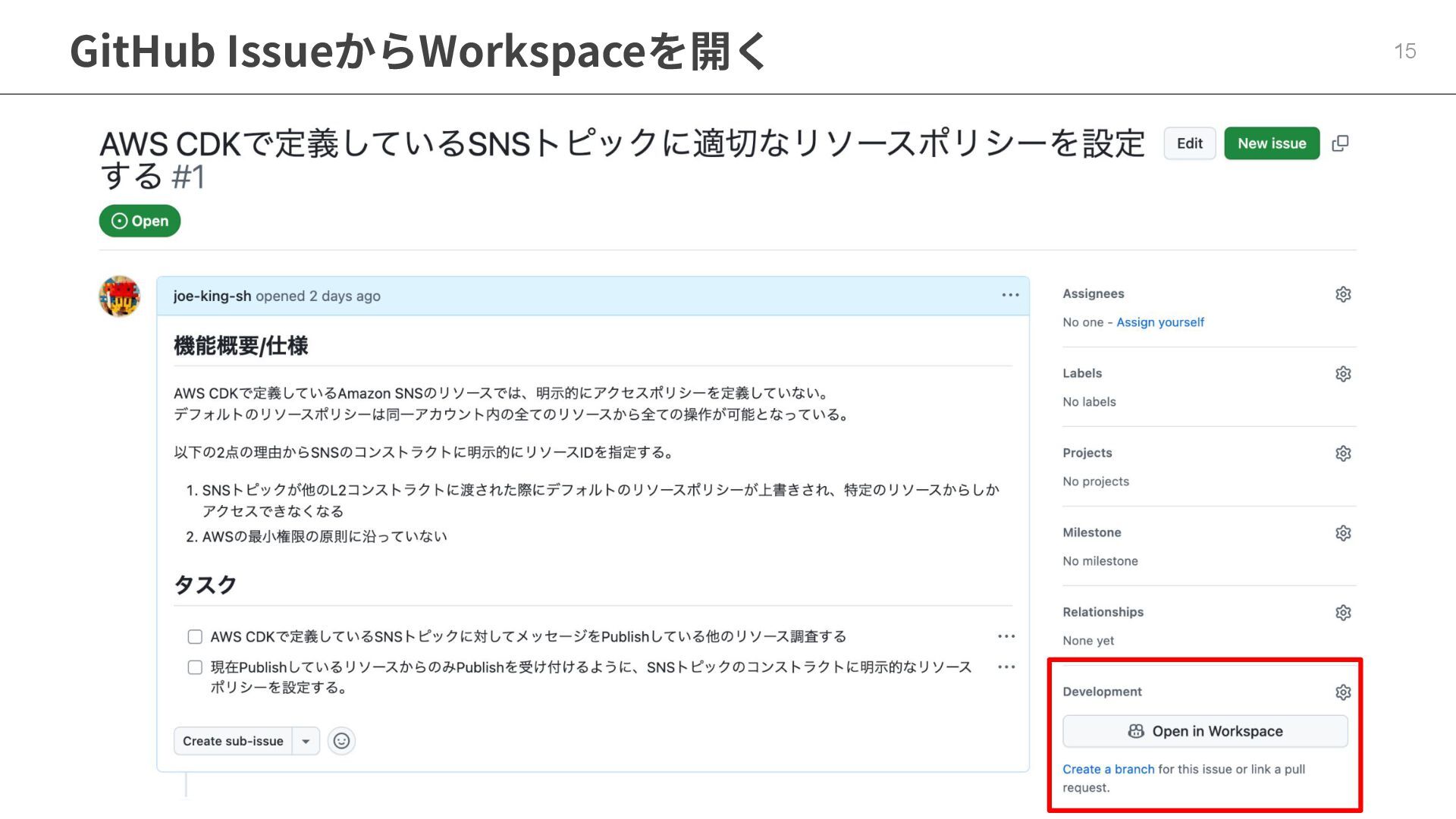Viewport: 1456px width, 819px height.
Task: Click the Edit title button
Action: point(1189,143)
